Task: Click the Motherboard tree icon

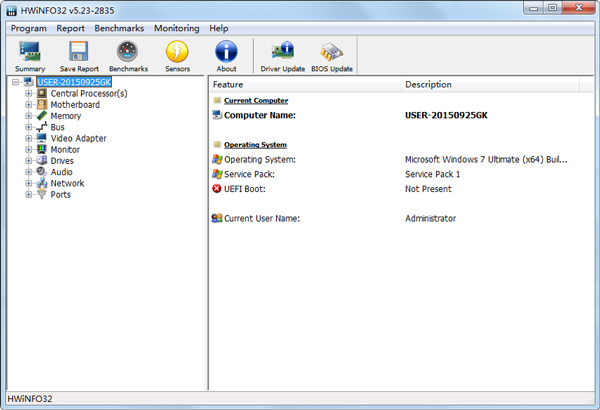Action: click(42, 105)
